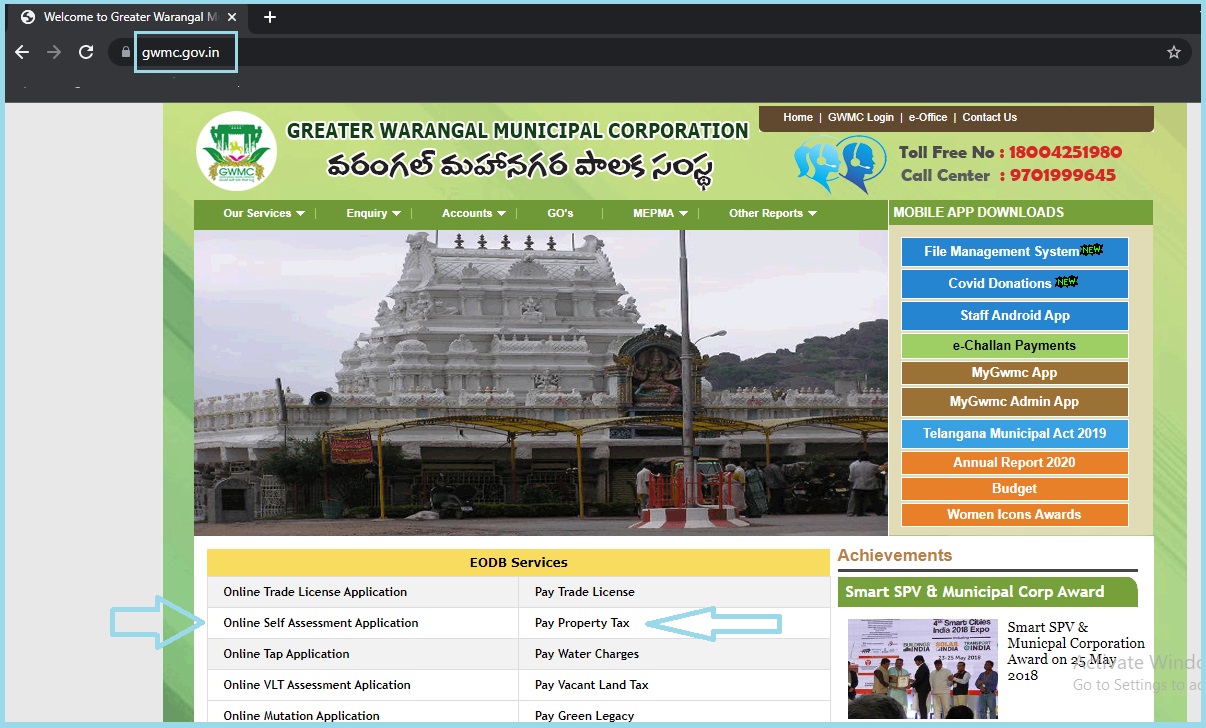Click the address bar showing gwmc.gov.in

185,52
